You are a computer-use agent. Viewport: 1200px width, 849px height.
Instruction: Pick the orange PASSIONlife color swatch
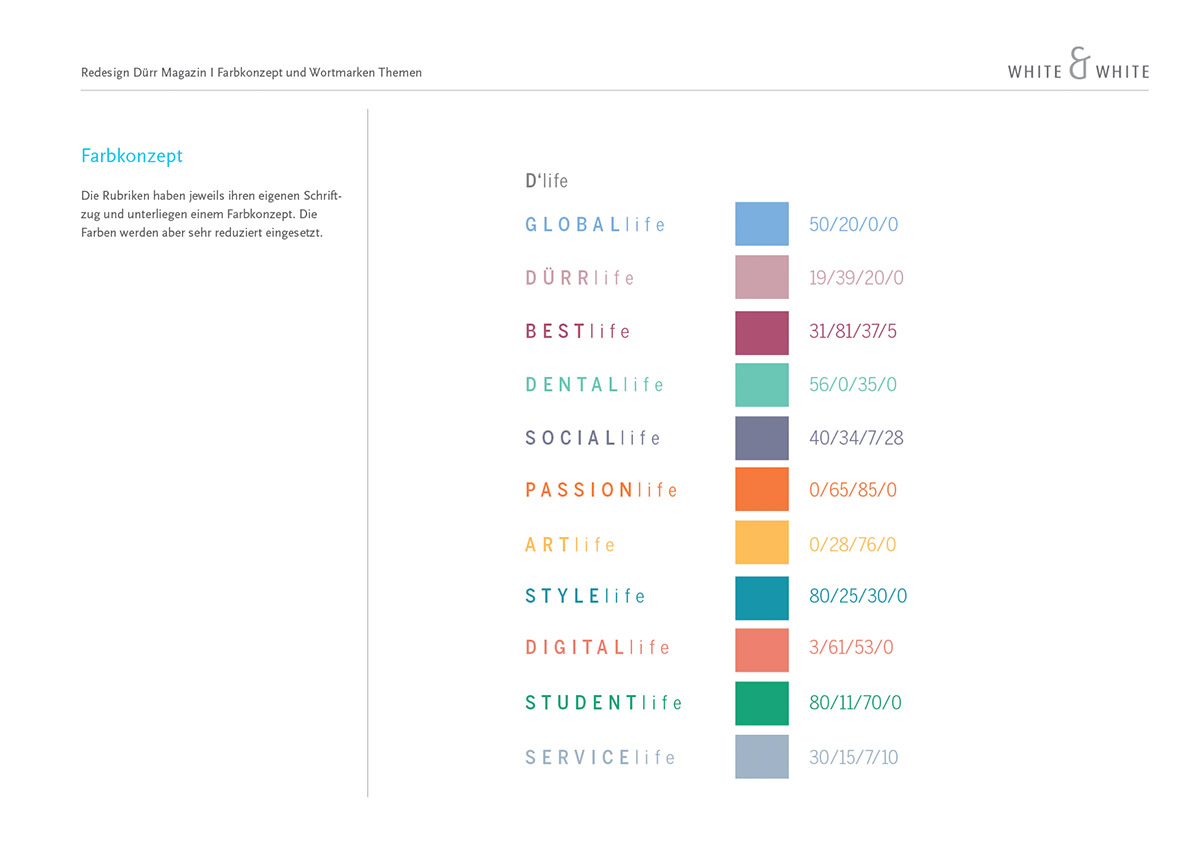point(761,490)
